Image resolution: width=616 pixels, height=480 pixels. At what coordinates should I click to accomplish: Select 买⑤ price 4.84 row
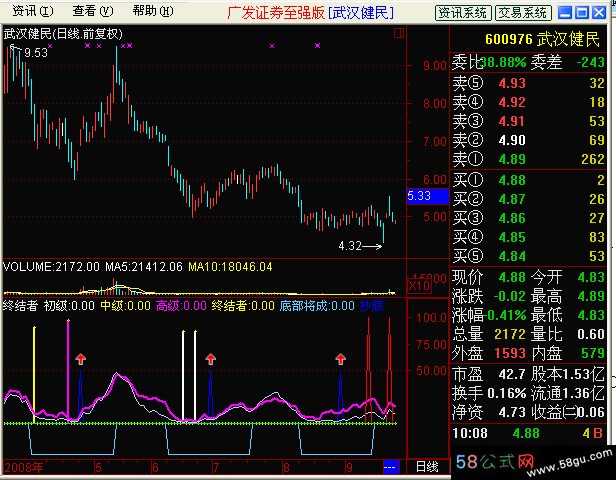(x=528, y=256)
